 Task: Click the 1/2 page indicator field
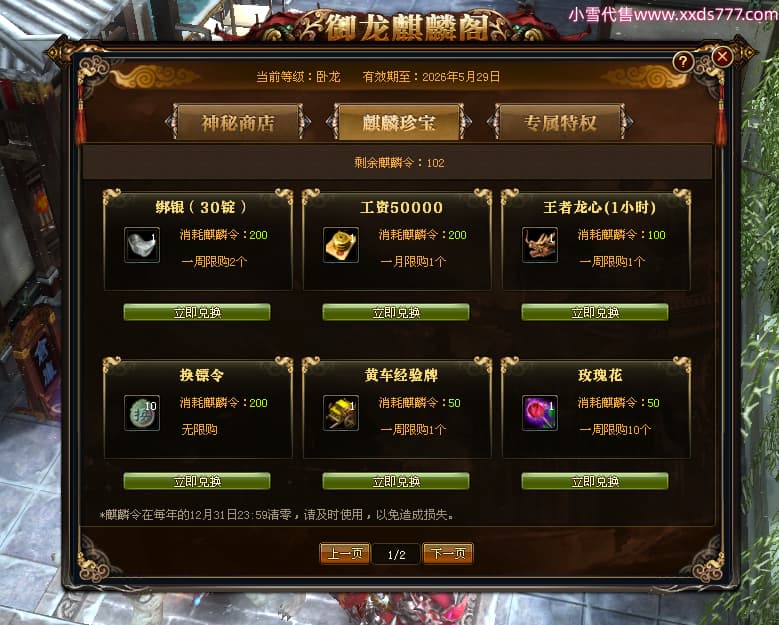pos(396,554)
